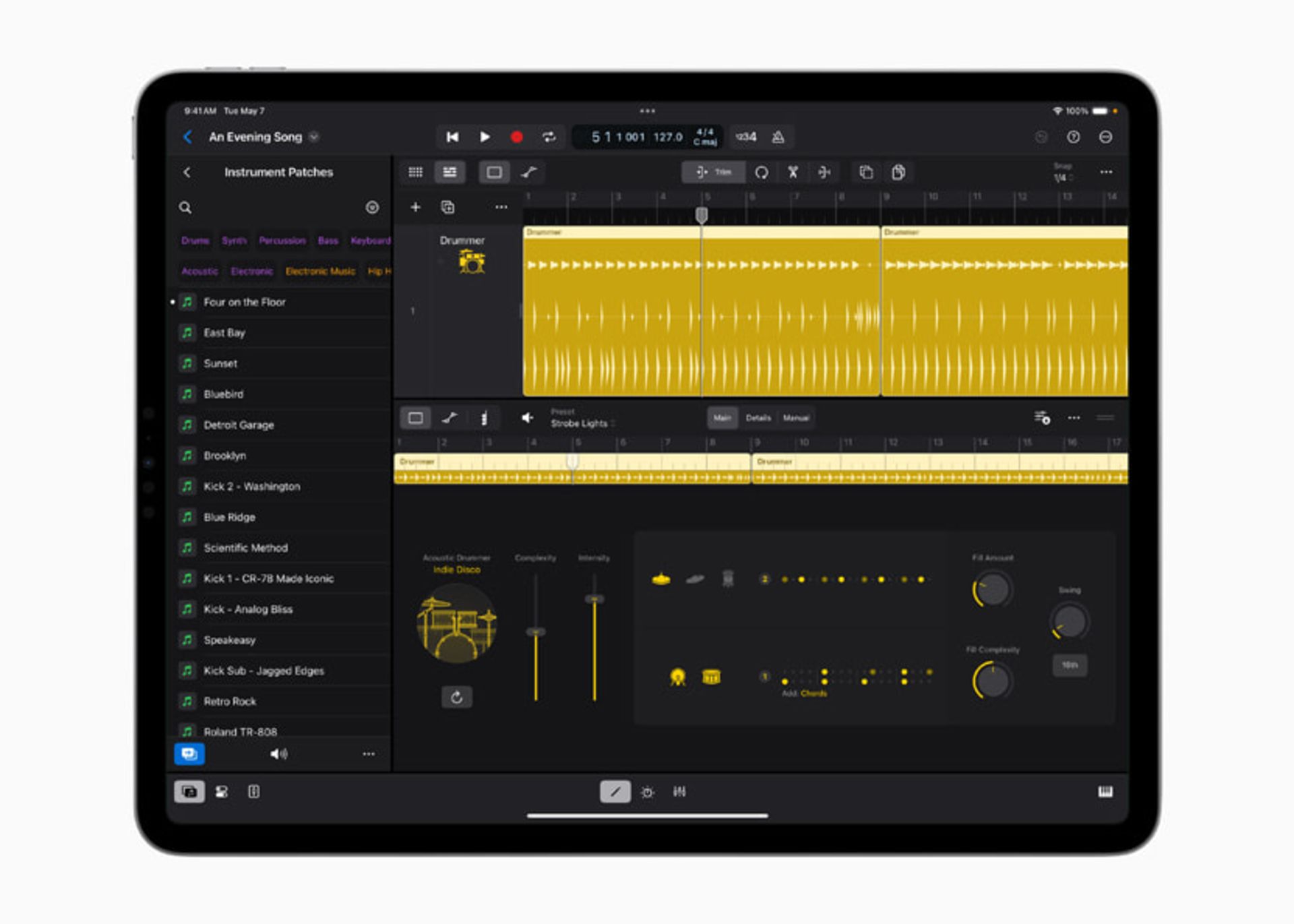Enable Cycle loop mode in the transport

click(549, 137)
